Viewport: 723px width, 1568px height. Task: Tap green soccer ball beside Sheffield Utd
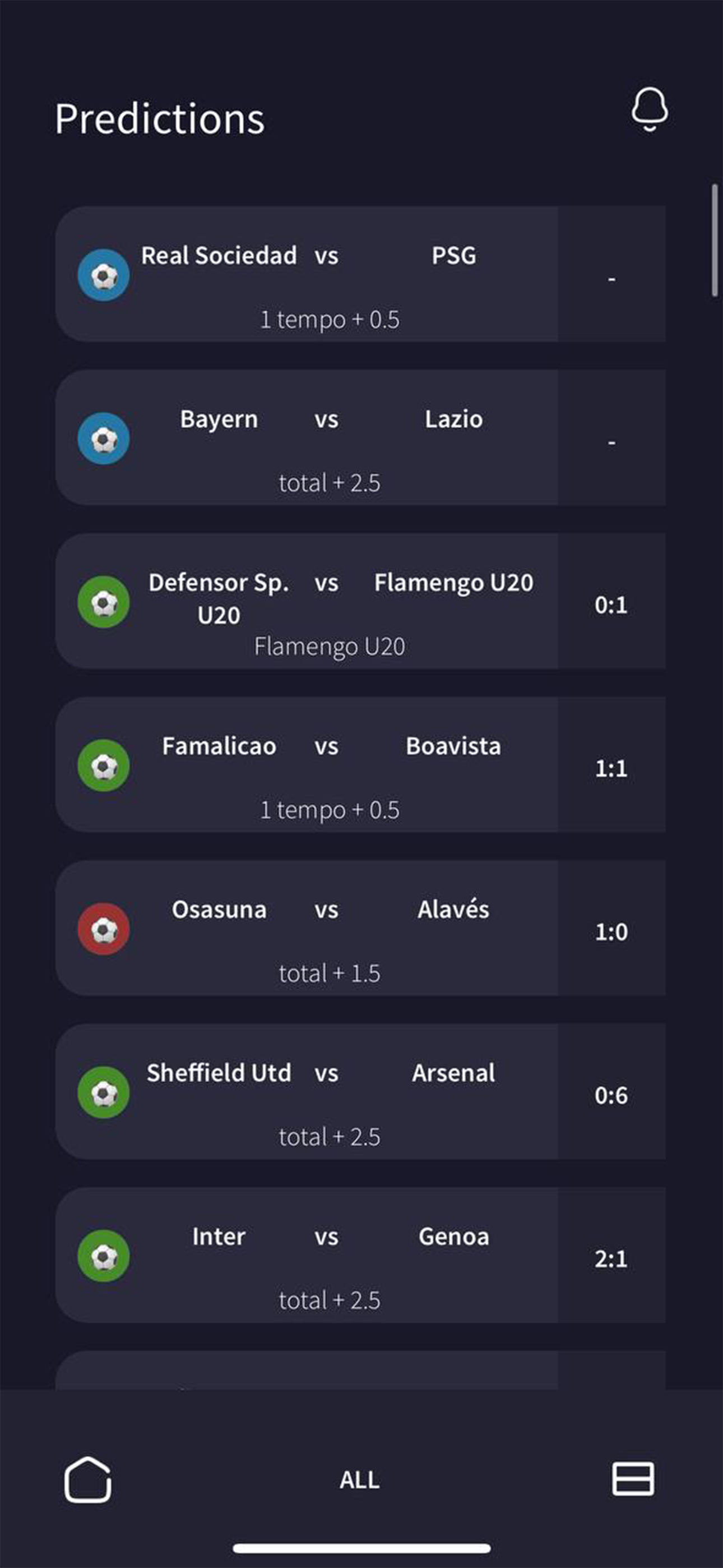(104, 1092)
